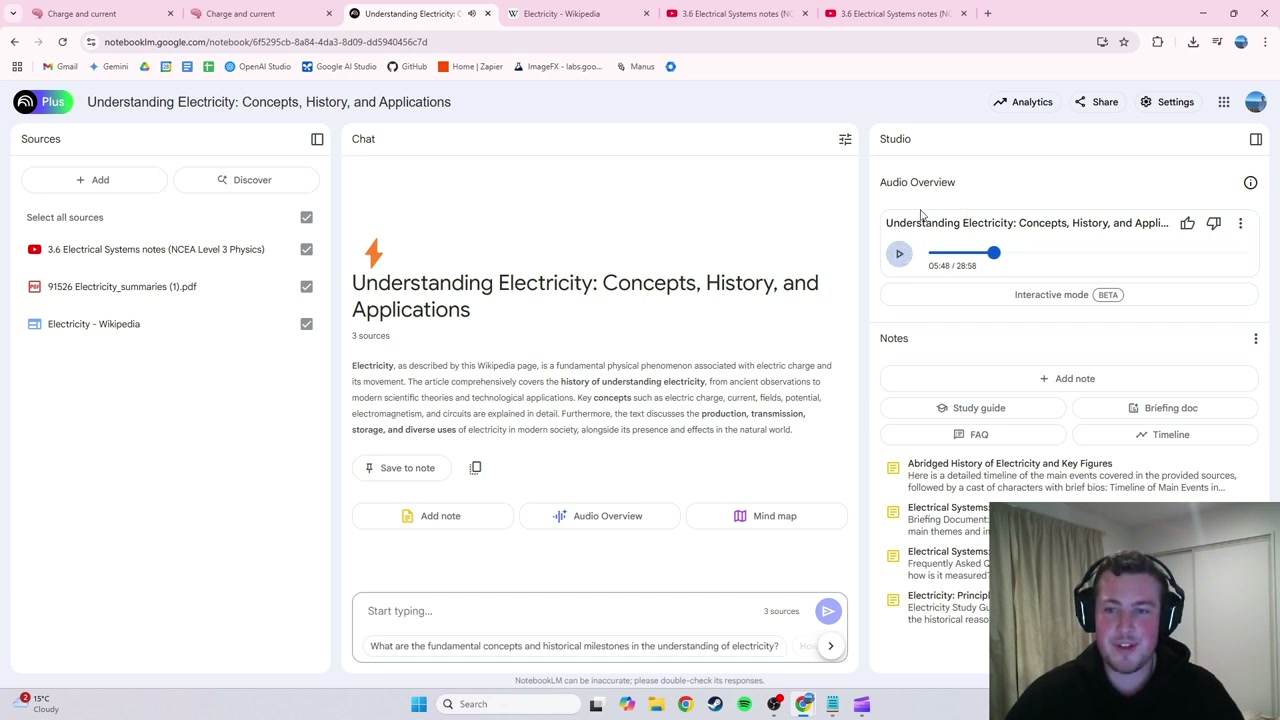Open Steam from taskbar
This screenshot has width=1280, height=720.
pyautogui.click(x=715, y=704)
